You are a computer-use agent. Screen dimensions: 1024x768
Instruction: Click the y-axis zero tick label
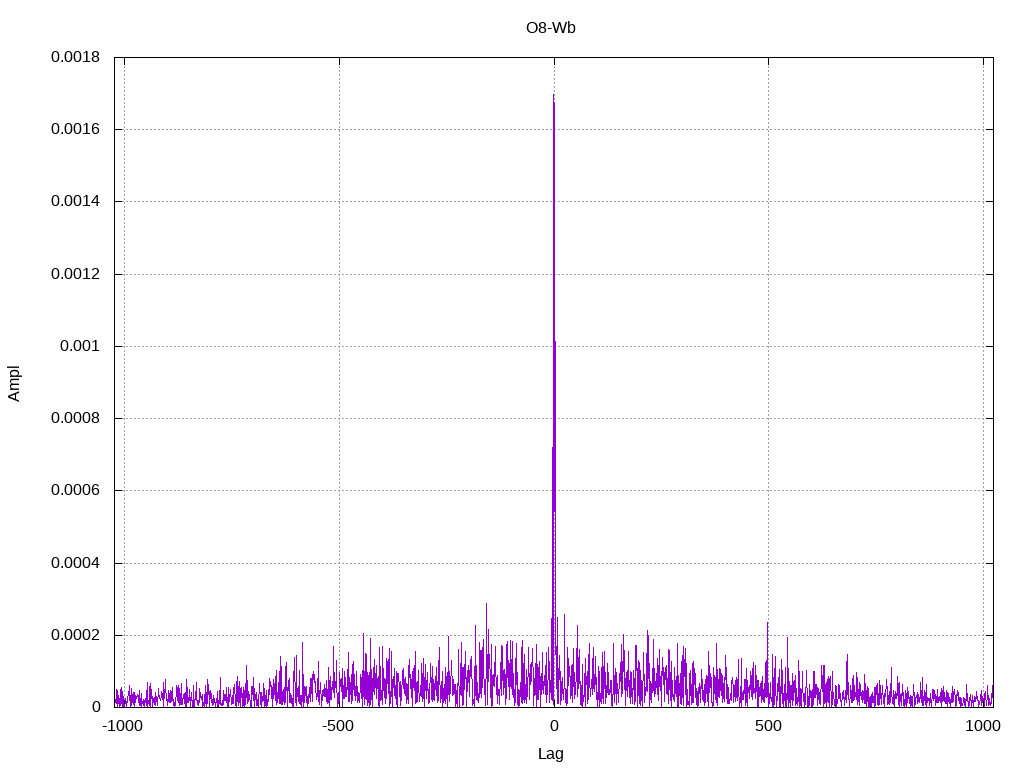point(96,707)
